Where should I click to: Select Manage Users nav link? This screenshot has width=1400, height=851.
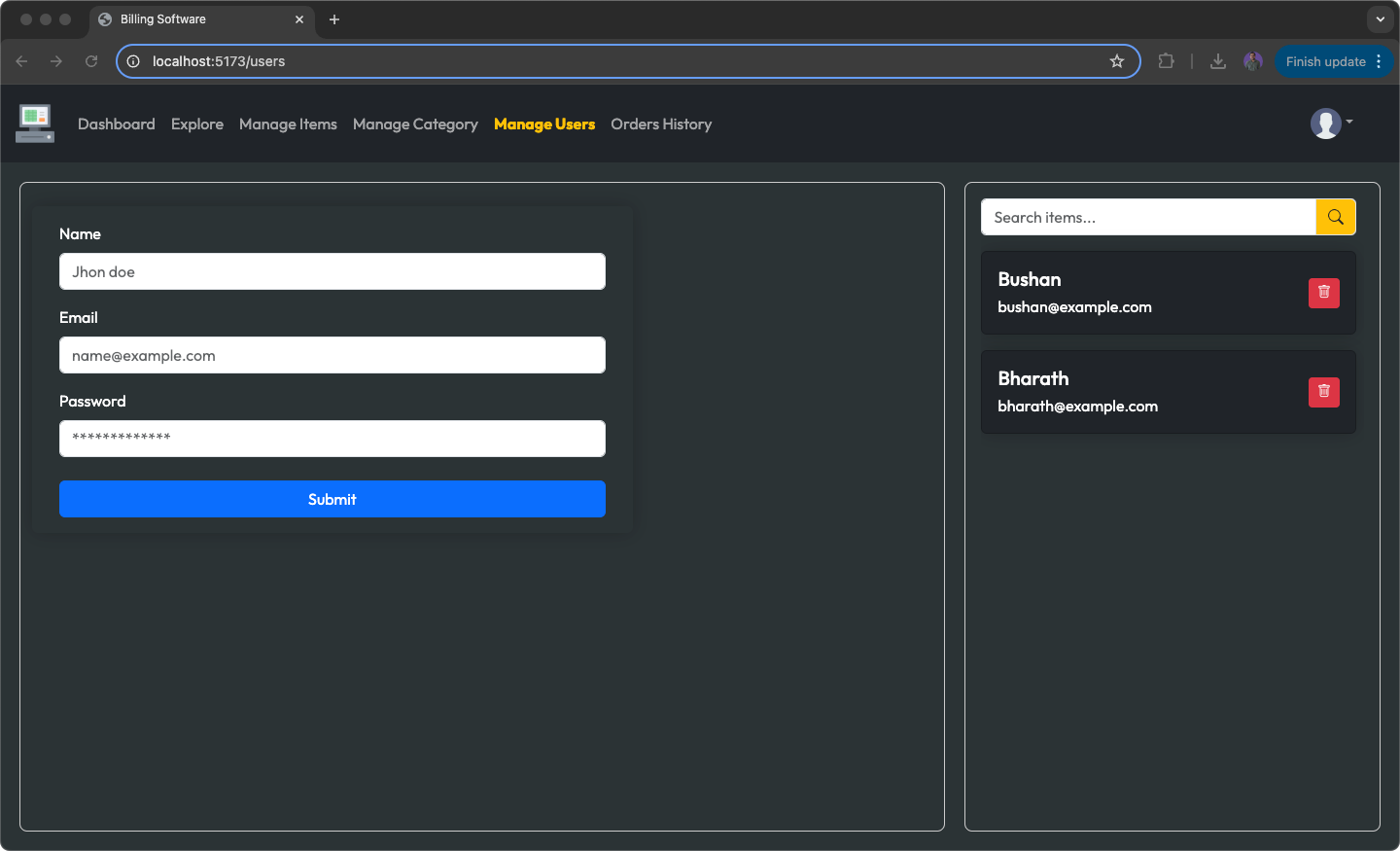[x=544, y=124]
